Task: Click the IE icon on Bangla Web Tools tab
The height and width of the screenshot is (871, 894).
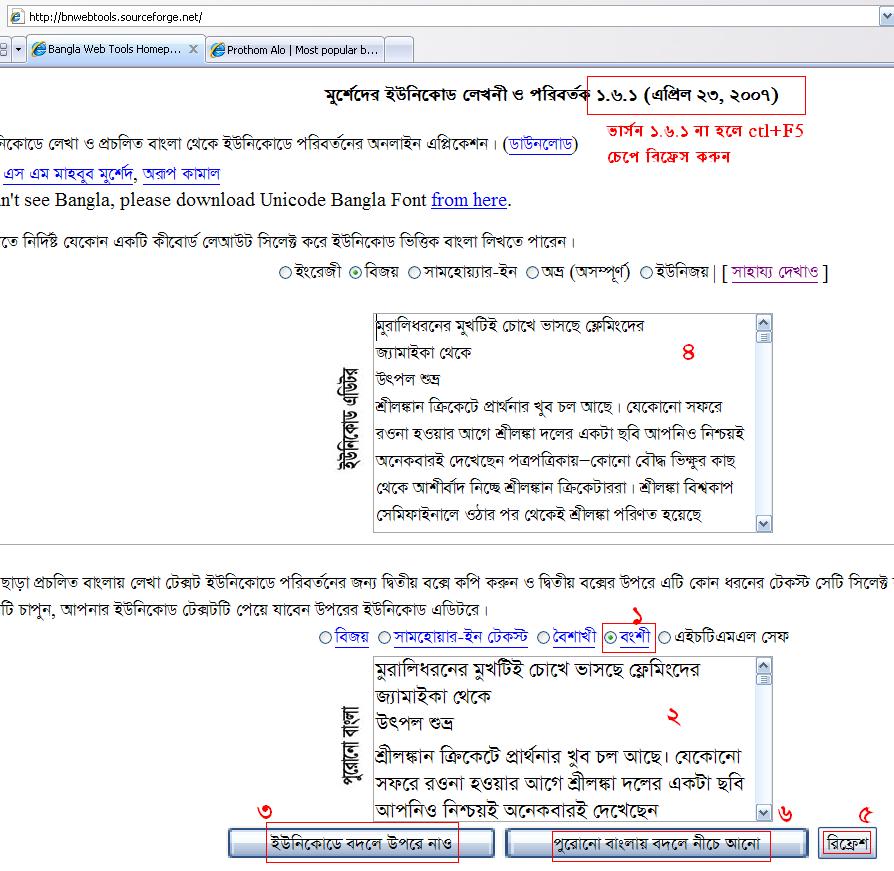Action: [x=39, y=50]
